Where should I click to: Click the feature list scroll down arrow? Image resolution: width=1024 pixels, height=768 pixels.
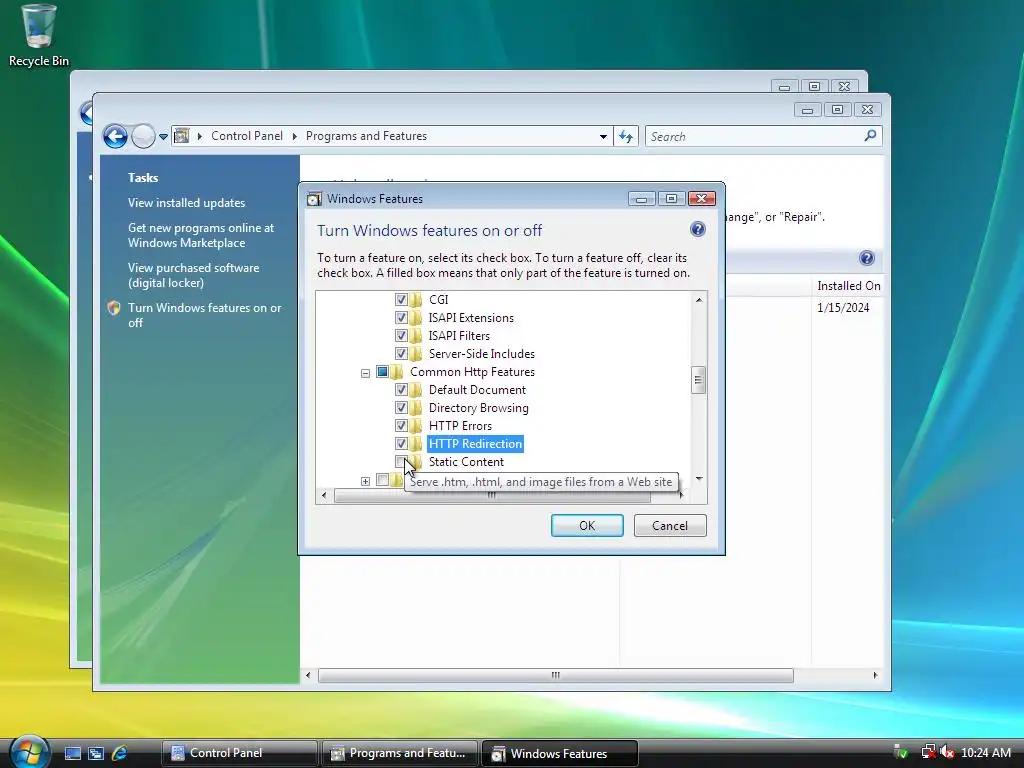pyautogui.click(x=699, y=479)
